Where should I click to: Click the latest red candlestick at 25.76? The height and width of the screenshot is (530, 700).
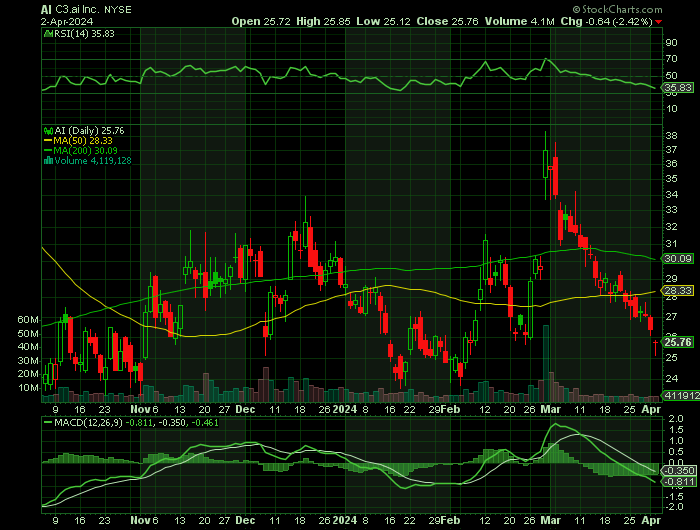tap(656, 348)
